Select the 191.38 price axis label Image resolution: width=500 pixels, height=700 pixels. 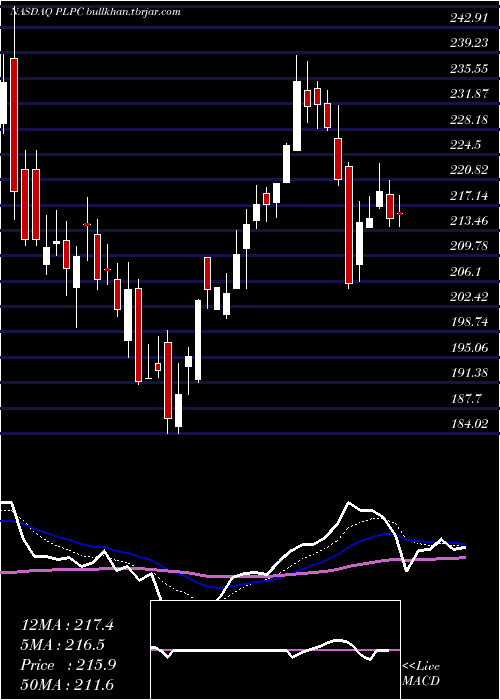point(469,372)
